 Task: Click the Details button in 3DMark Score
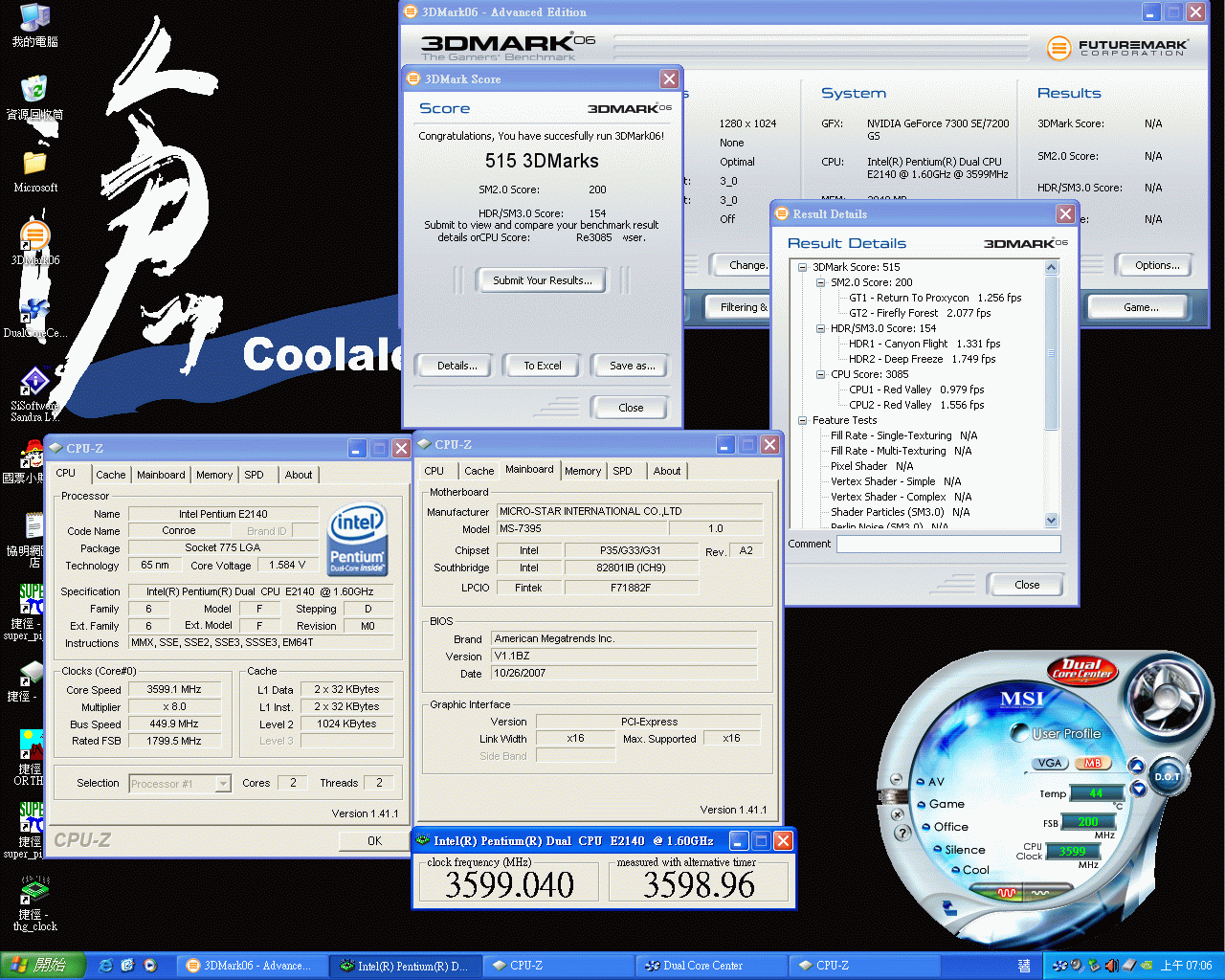pos(457,366)
